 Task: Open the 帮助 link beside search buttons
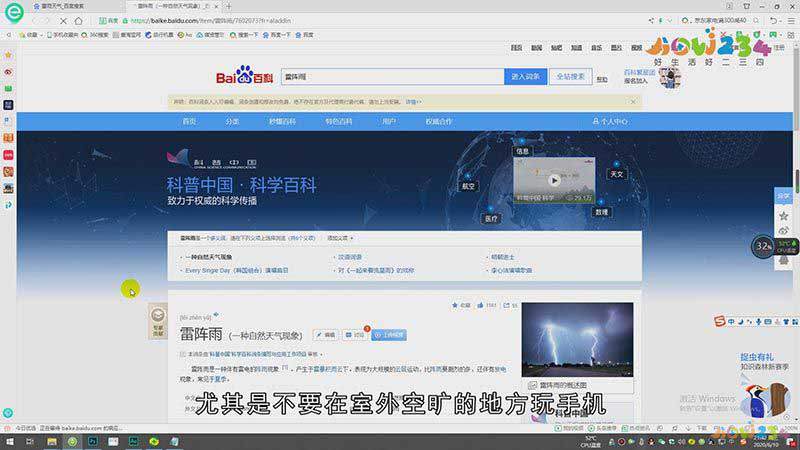click(602, 80)
